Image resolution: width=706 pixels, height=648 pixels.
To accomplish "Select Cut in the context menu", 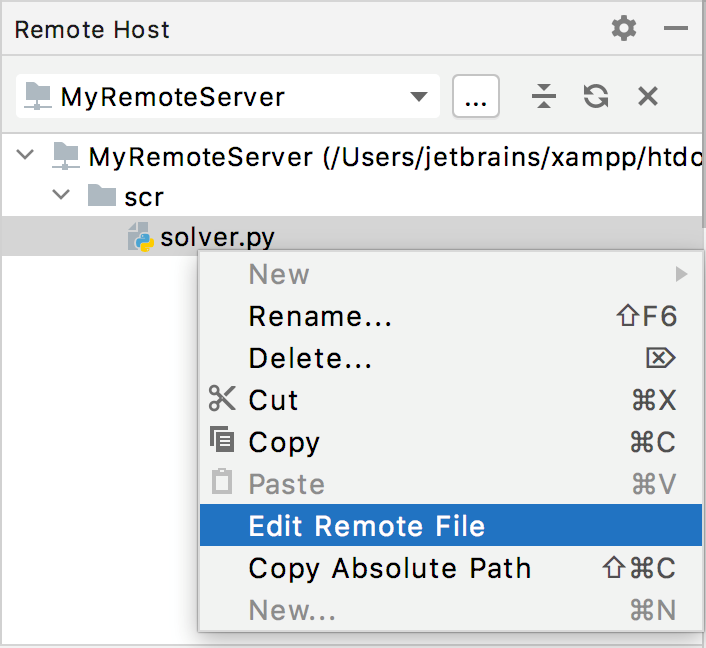I will (273, 400).
